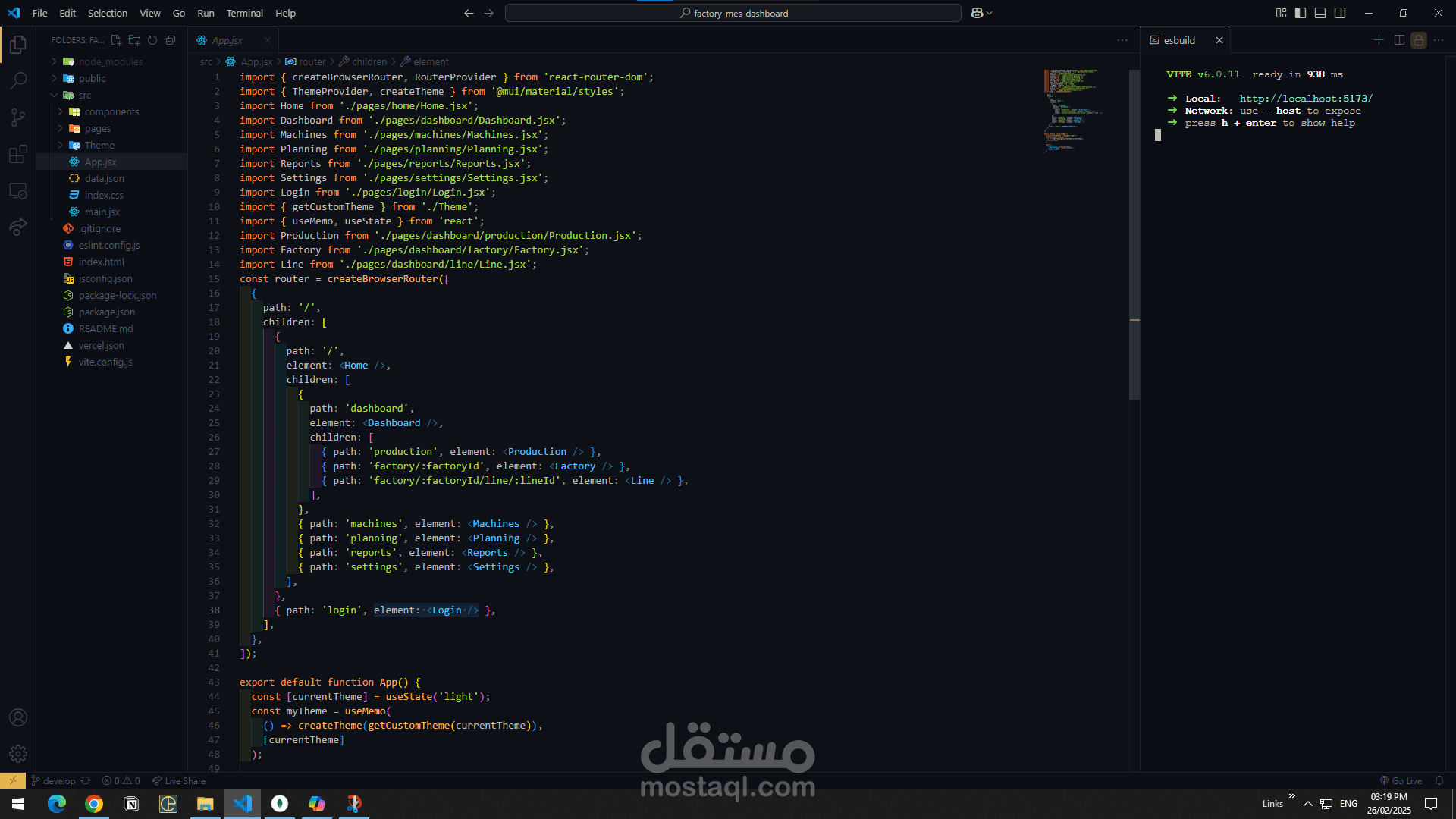Open the Search view in activity bar
Image resolution: width=1456 pixels, height=819 pixels.
(18, 80)
